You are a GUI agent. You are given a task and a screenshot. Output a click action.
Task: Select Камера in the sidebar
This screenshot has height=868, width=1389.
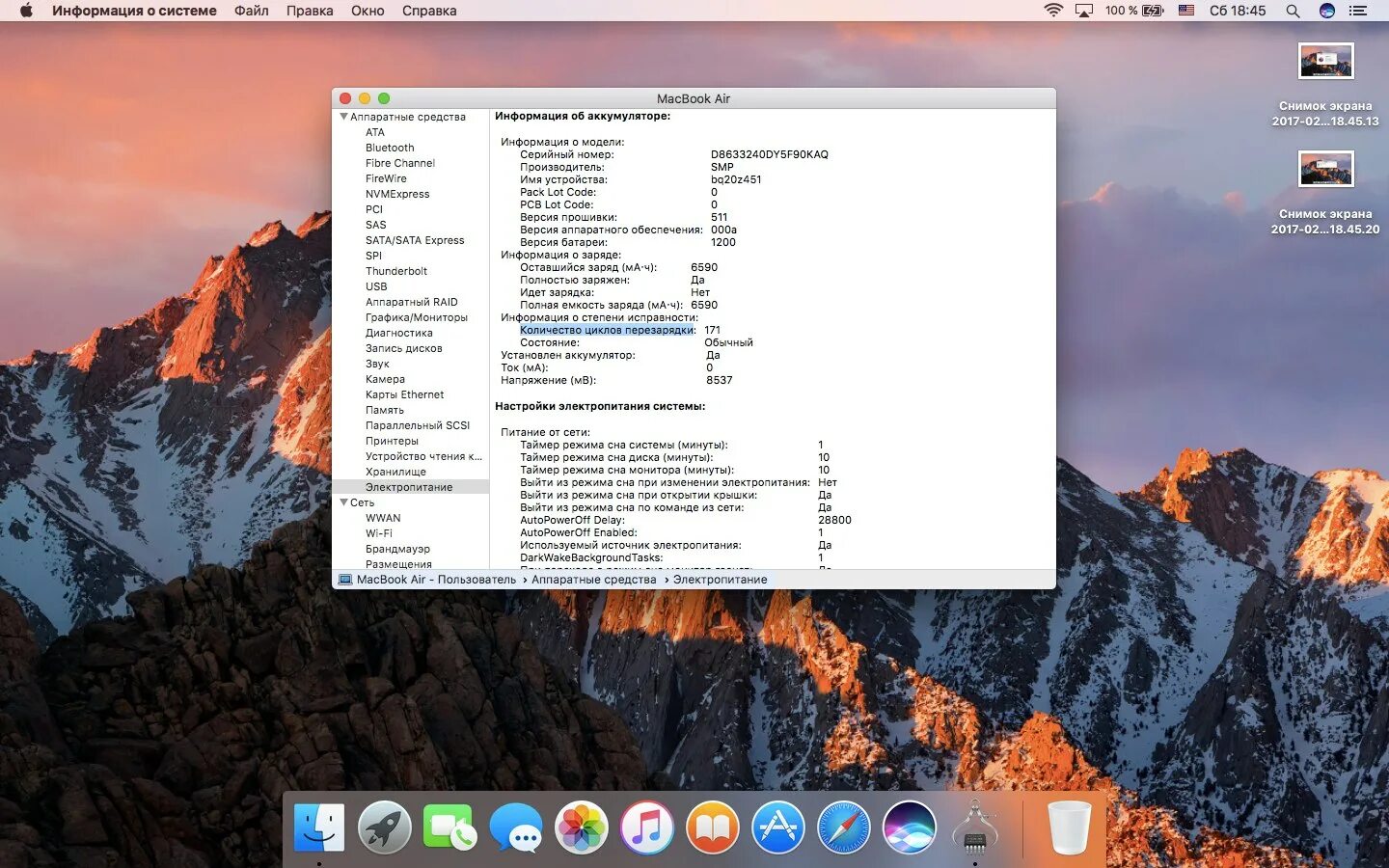(x=385, y=379)
